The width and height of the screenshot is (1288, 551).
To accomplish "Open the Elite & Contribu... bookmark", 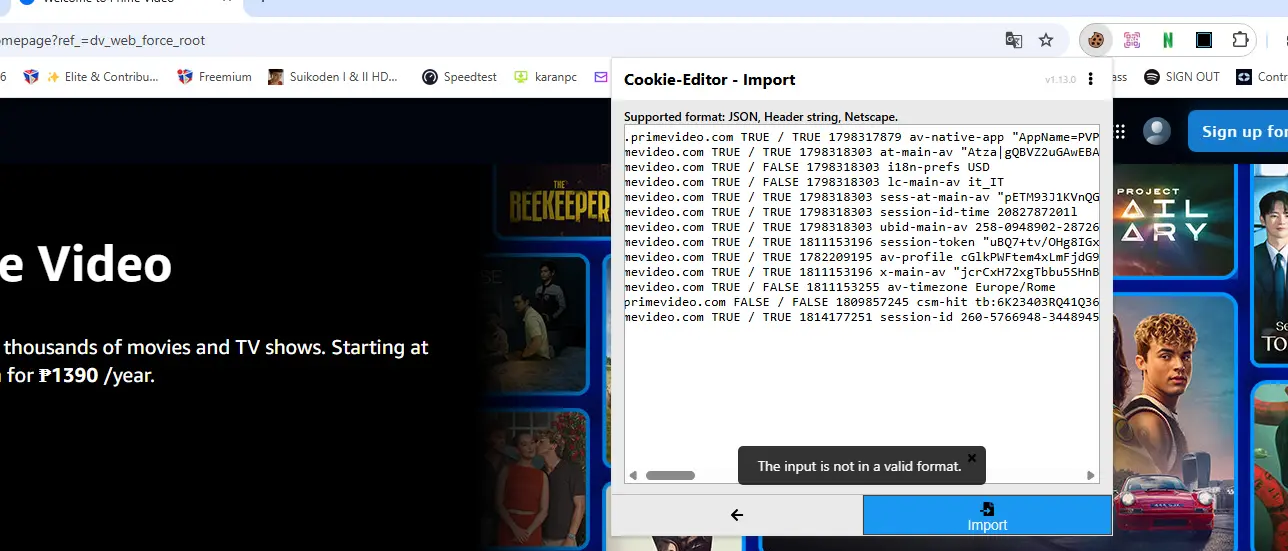I will click(102, 77).
